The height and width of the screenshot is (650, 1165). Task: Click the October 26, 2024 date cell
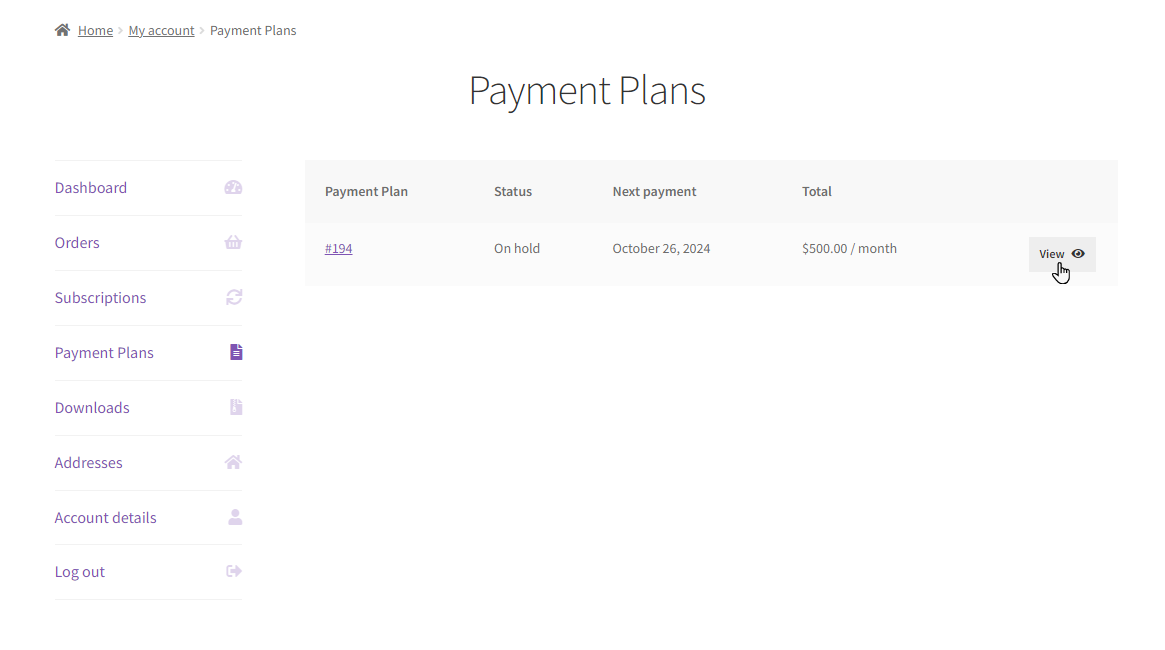(x=661, y=249)
